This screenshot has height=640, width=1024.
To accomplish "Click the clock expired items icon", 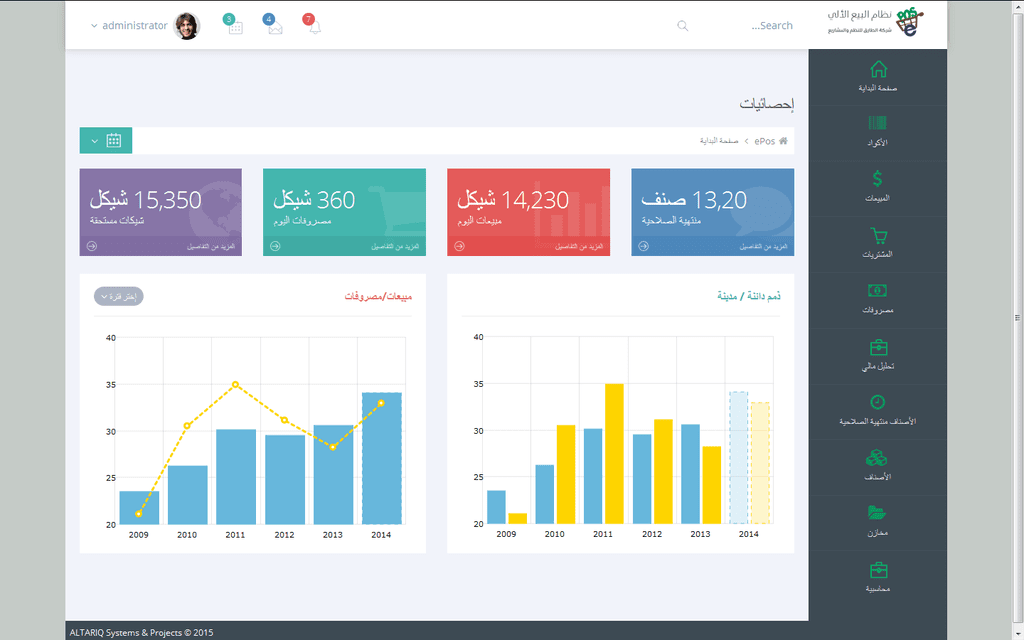I will [x=877, y=402].
